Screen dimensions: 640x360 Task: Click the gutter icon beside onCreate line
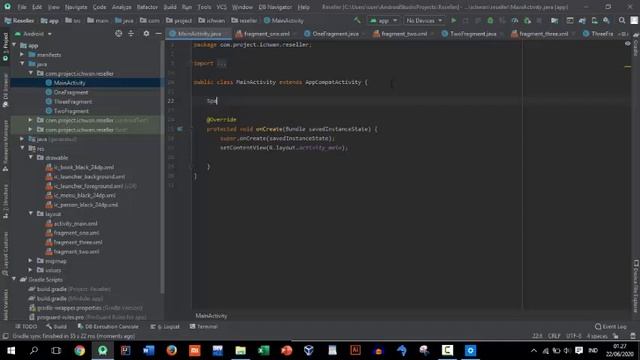point(180,129)
